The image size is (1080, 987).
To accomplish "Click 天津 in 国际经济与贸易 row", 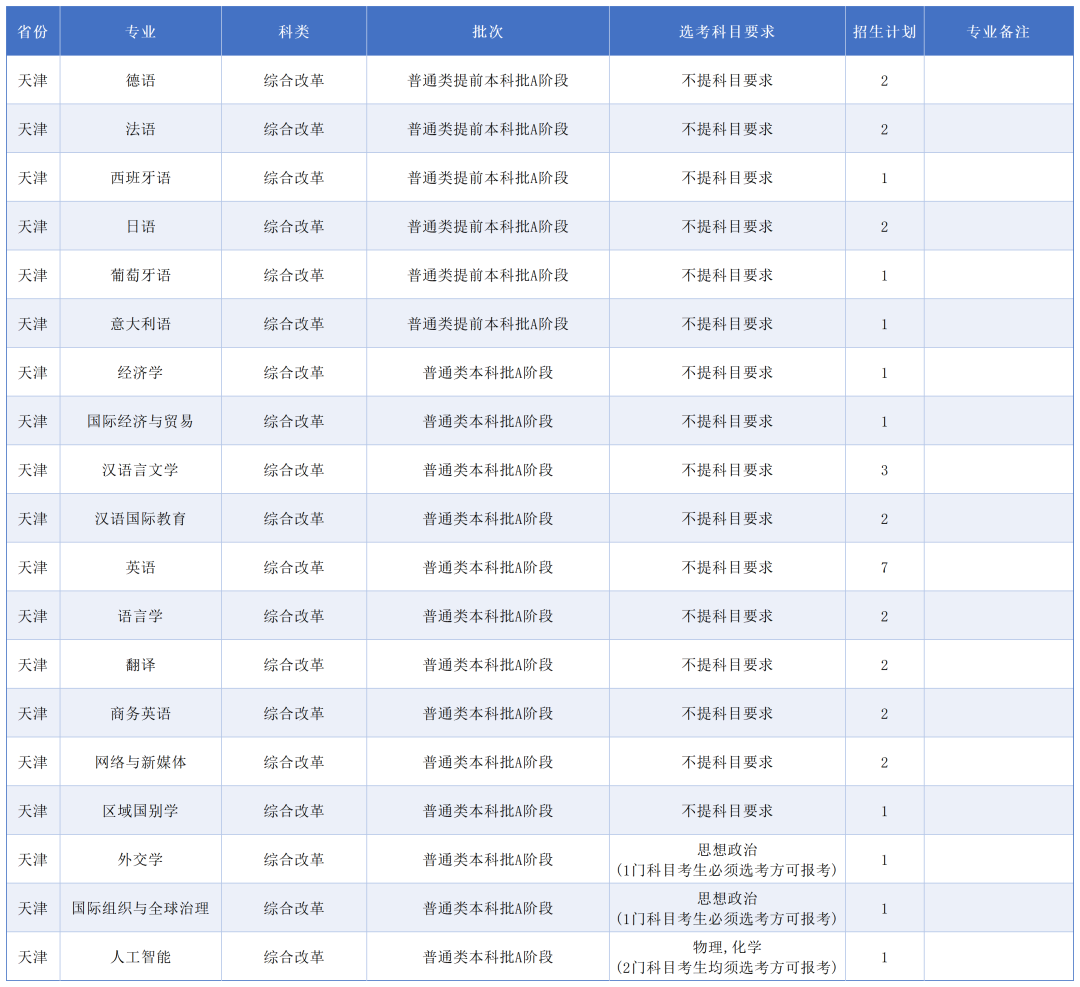I will coord(33,422).
